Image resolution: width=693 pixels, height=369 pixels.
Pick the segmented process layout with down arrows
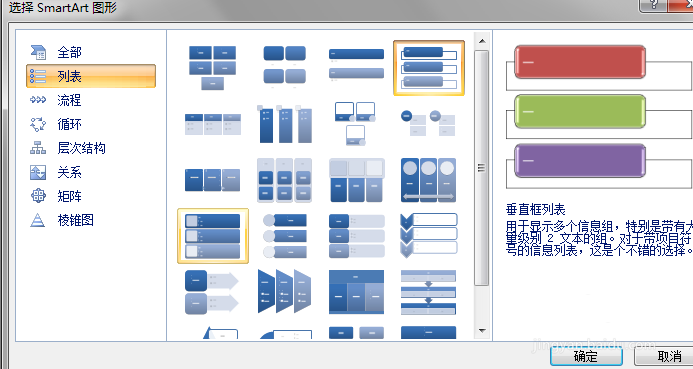coord(429,292)
